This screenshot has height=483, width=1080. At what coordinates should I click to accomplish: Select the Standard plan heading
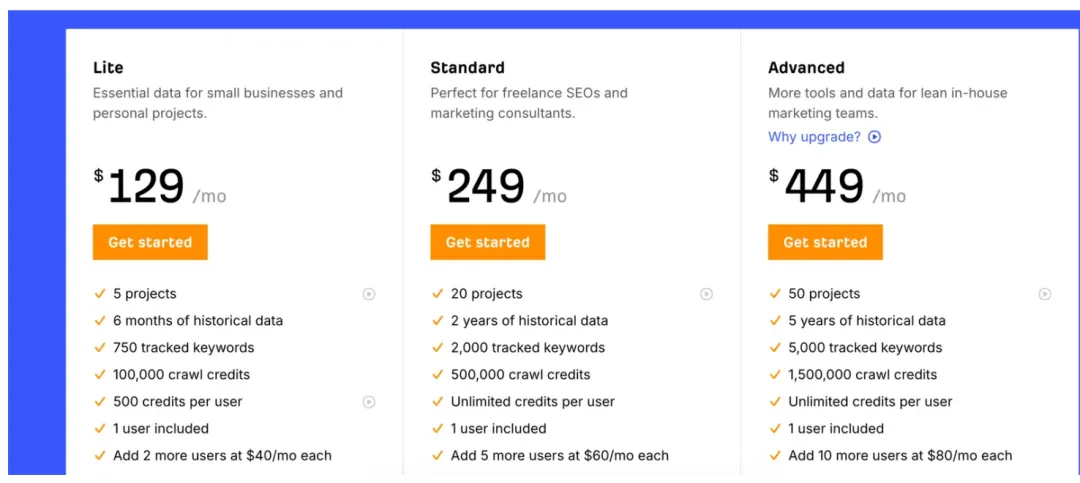point(467,68)
